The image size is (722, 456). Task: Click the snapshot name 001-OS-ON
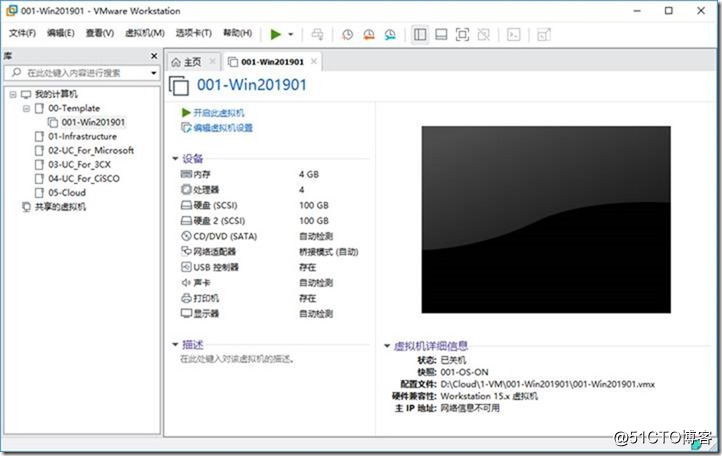coord(464,372)
